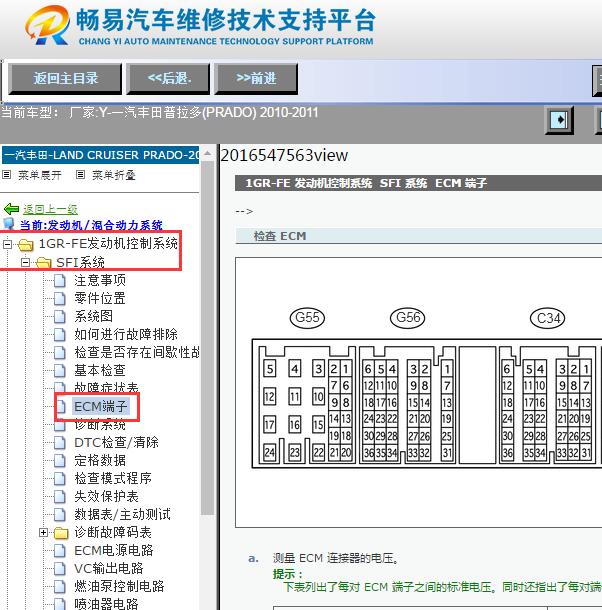602x610 pixels.
Task: Click the C34 connector label in diagram
Action: 548,318
